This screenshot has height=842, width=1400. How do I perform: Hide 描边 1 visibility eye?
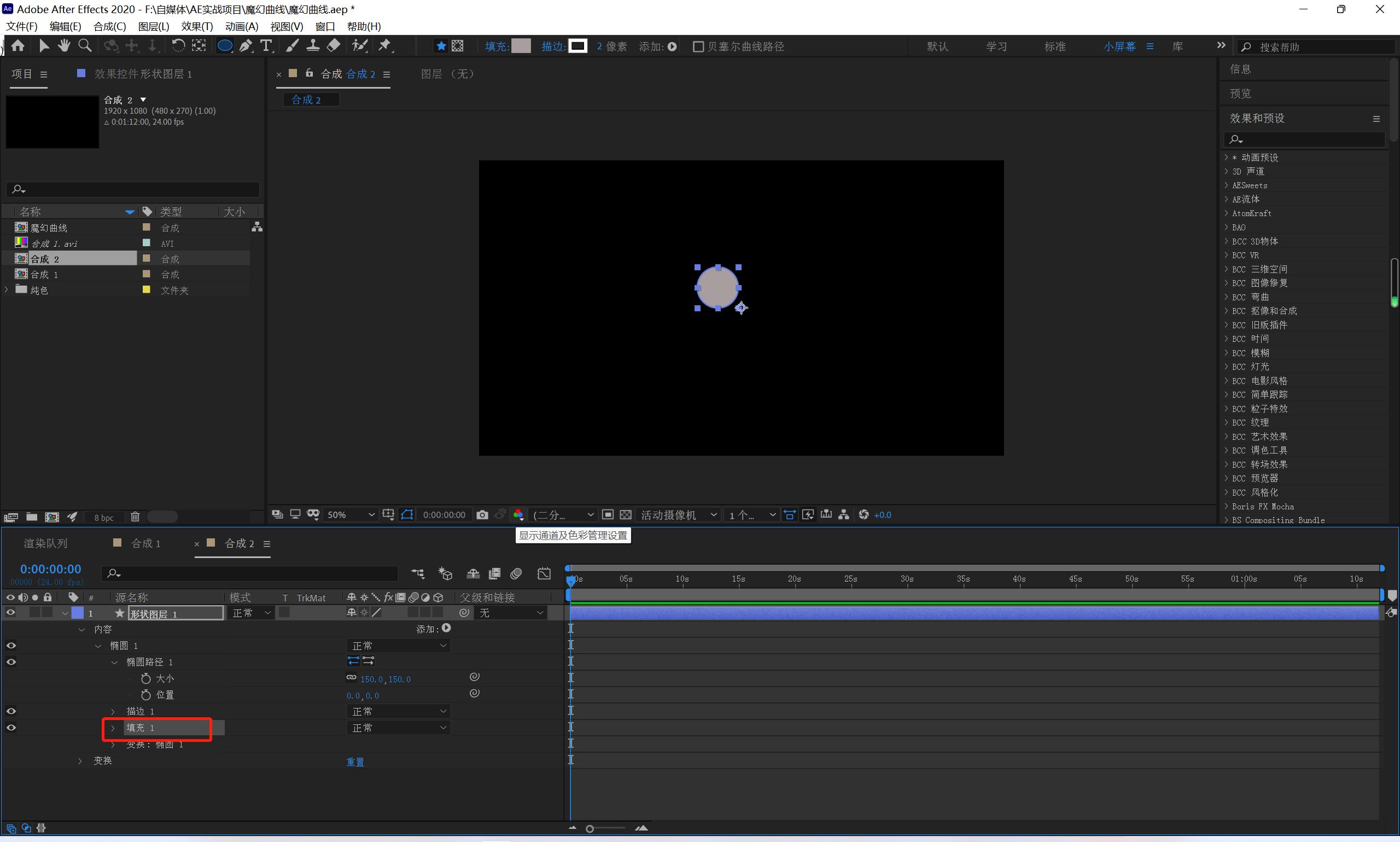click(11, 711)
